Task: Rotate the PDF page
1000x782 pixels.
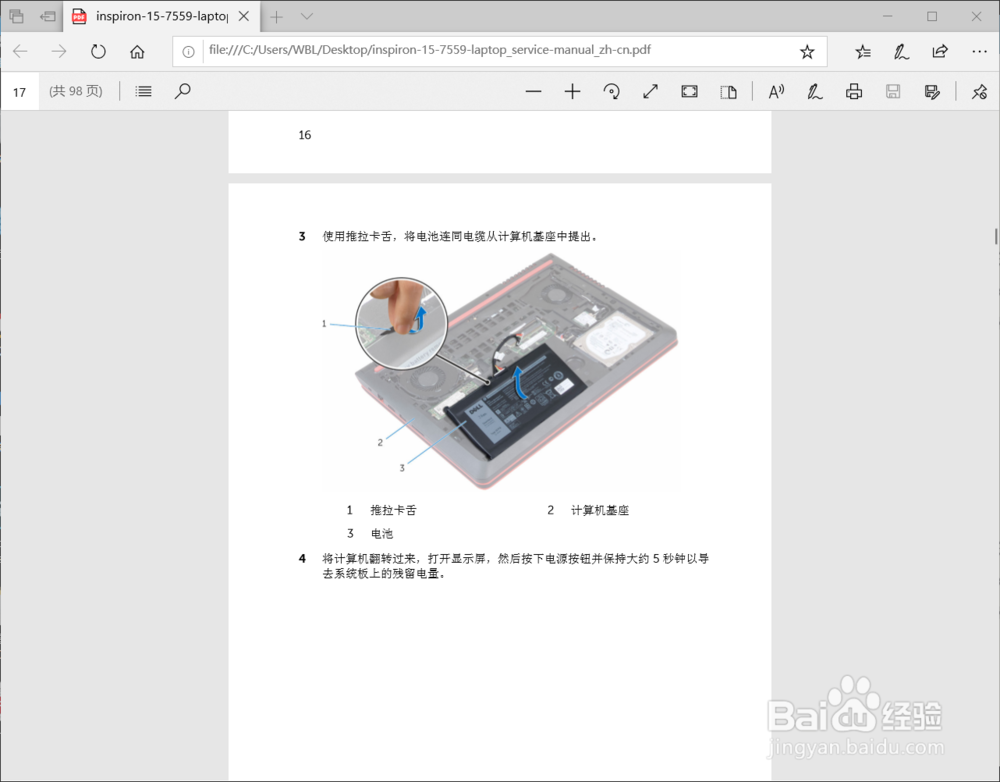Action: pyautogui.click(x=610, y=91)
